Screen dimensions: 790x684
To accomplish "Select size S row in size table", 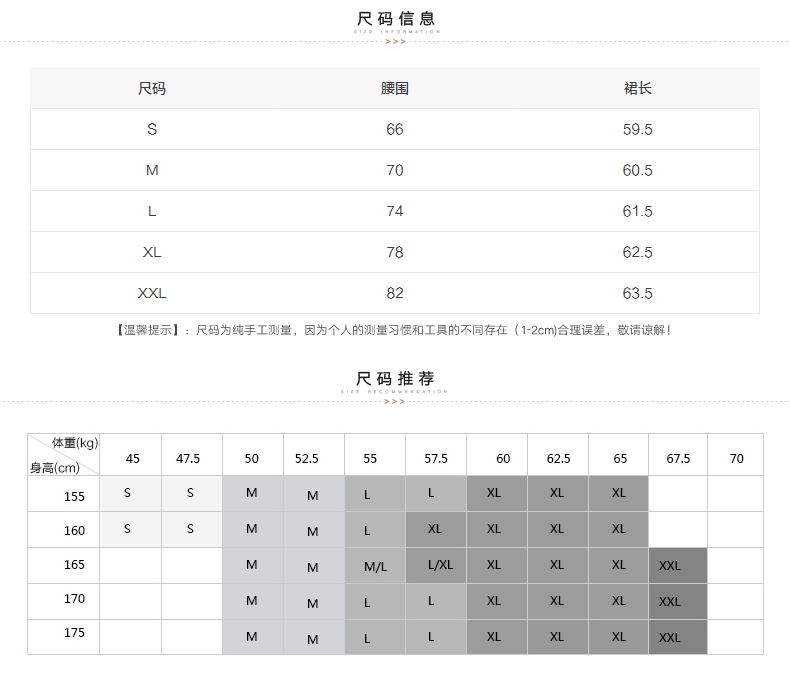I will click(152, 129).
